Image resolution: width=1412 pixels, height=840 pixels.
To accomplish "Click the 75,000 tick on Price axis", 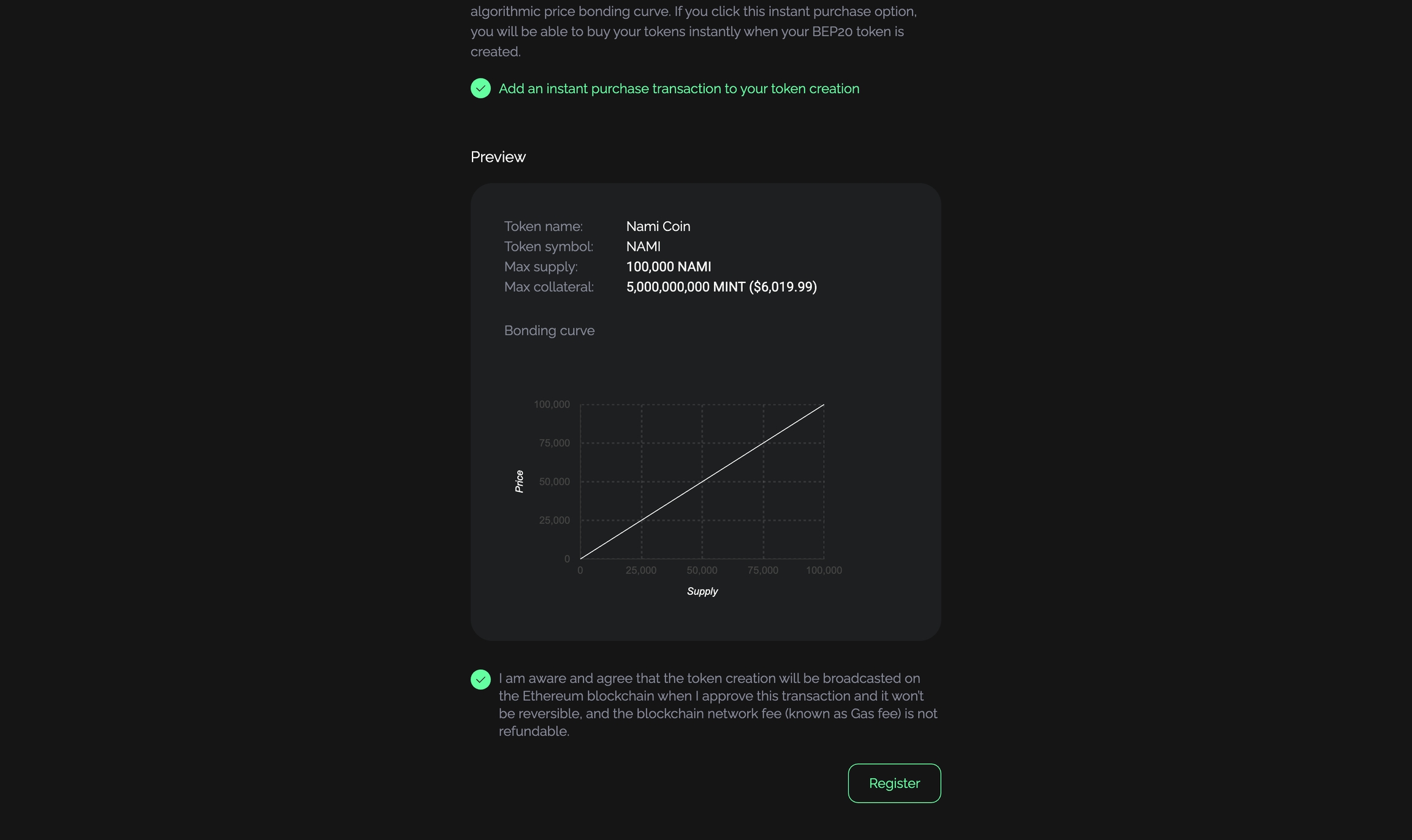I will 554,443.
